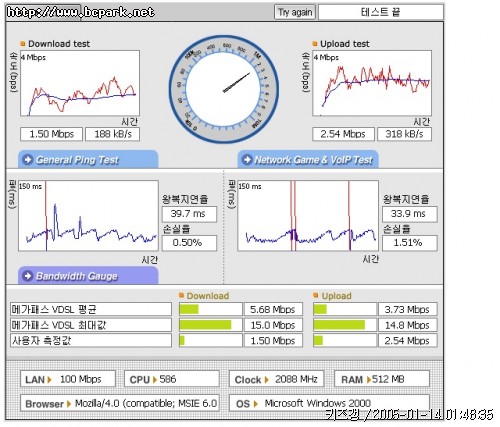Click the Try again button
This screenshot has height=427, width=500.
tap(295, 12)
